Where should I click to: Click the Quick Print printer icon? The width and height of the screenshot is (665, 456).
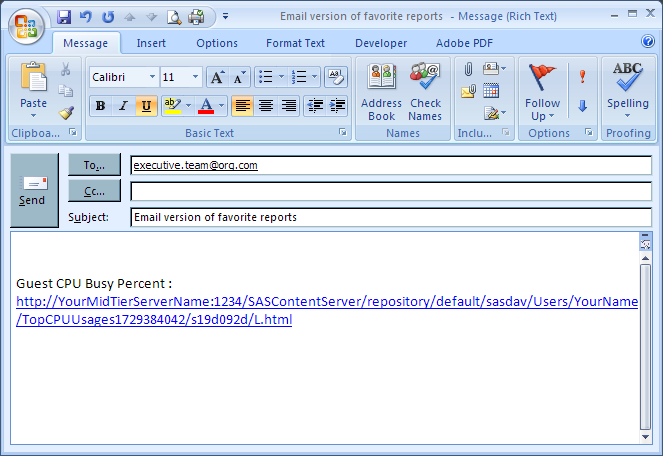tap(196, 17)
